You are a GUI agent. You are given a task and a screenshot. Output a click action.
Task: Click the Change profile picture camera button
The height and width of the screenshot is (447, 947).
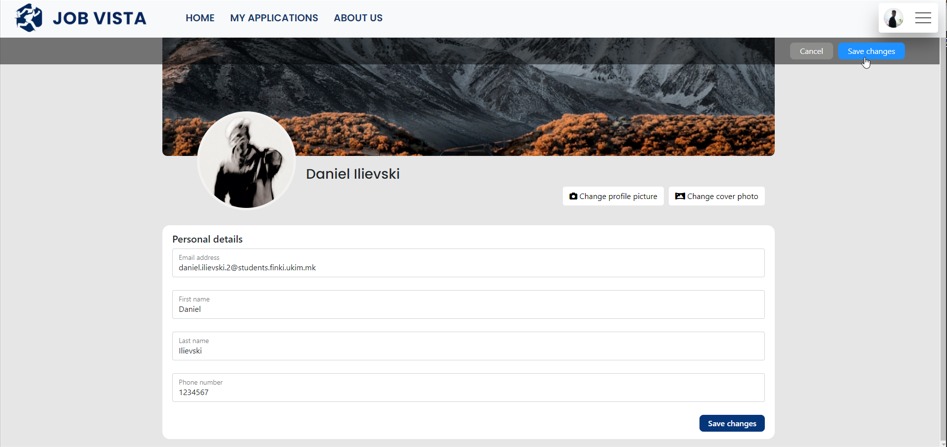pos(613,196)
